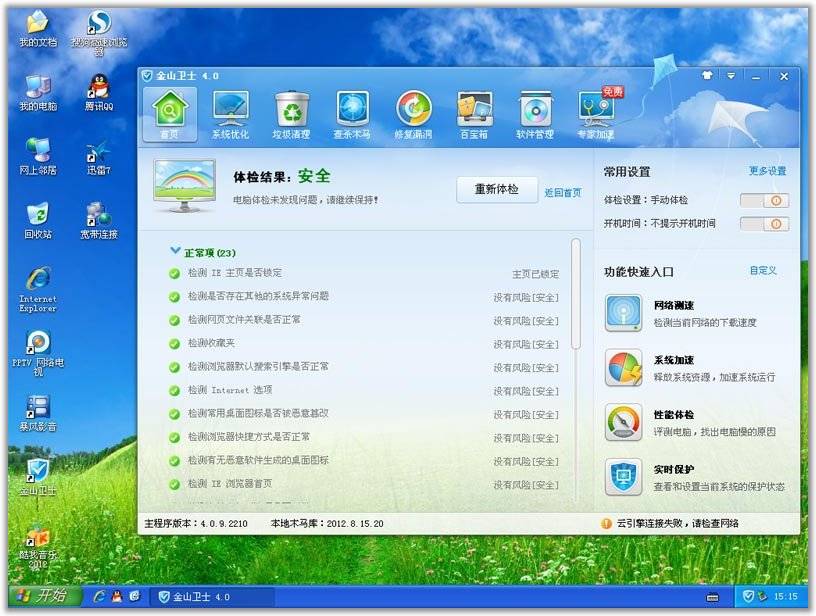Open 专家加速 expert acceleration
The width and height of the screenshot is (816, 616).
[596, 114]
